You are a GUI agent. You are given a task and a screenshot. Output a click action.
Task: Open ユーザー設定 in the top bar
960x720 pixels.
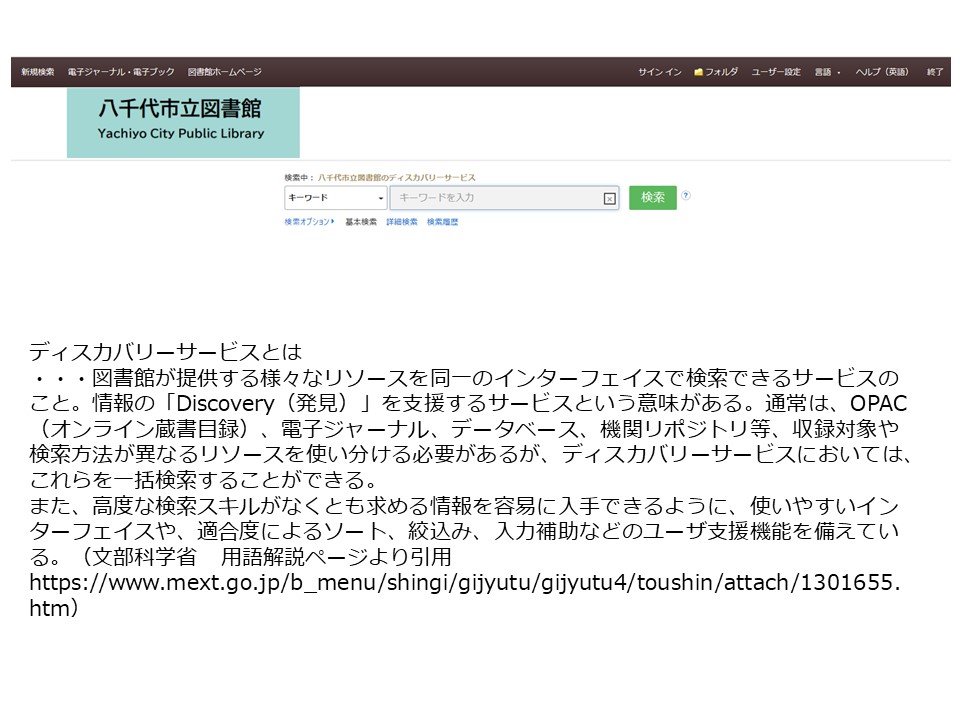[776, 72]
